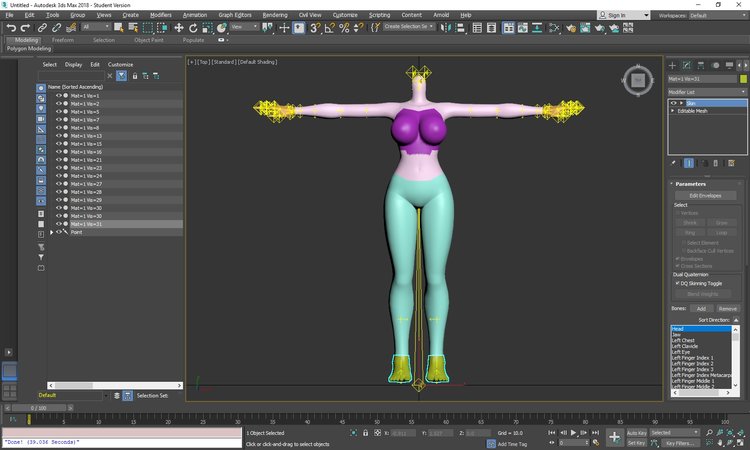Toggle visibility eye of Point object
The width and height of the screenshot is (750, 450).
pos(59,232)
